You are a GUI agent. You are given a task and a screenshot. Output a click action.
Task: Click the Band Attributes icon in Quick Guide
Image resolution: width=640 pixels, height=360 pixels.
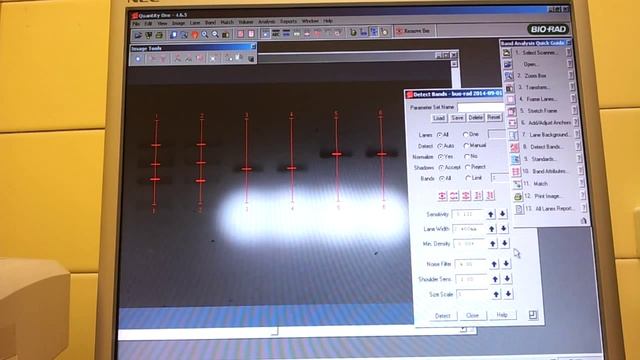click(516, 171)
